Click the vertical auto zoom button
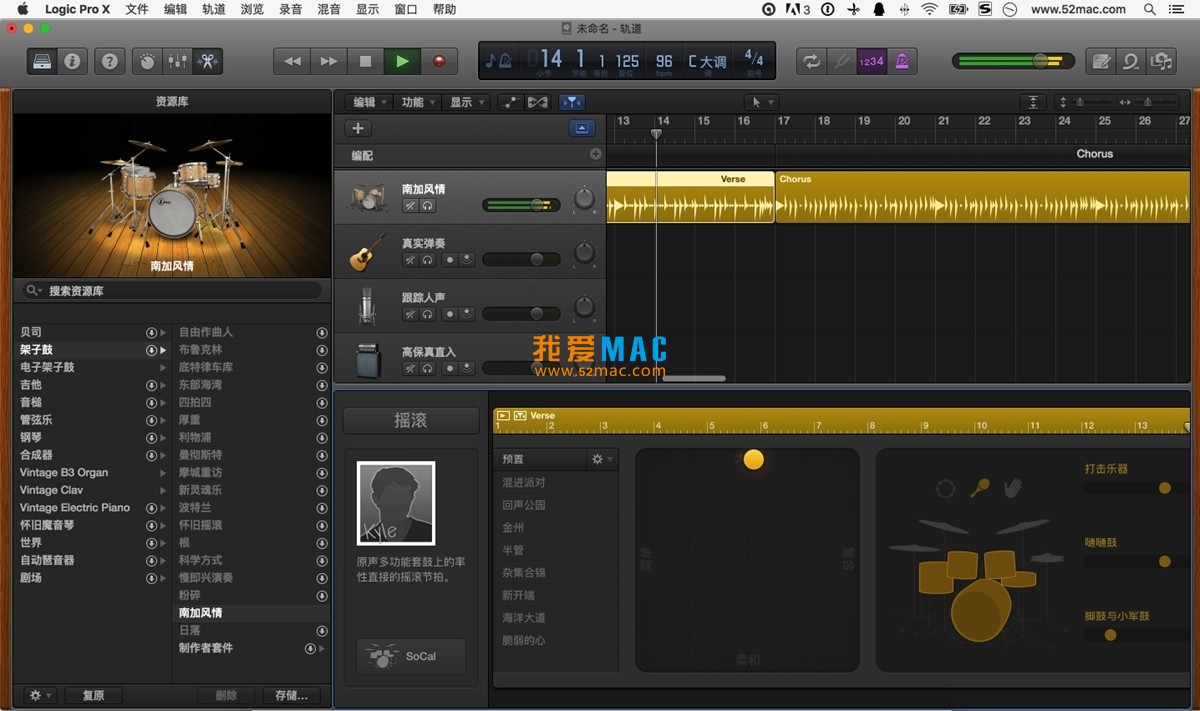 coord(1033,102)
